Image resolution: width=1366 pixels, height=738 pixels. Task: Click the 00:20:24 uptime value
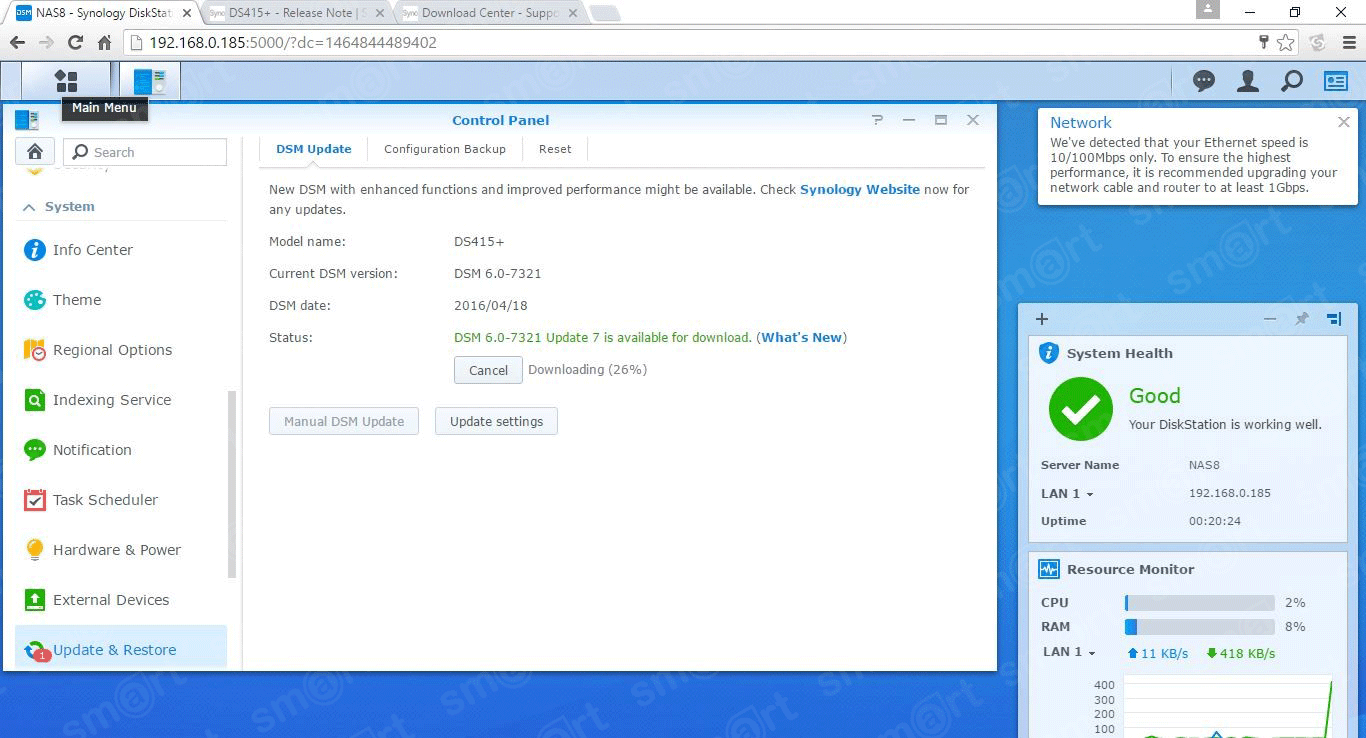point(1215,521)
